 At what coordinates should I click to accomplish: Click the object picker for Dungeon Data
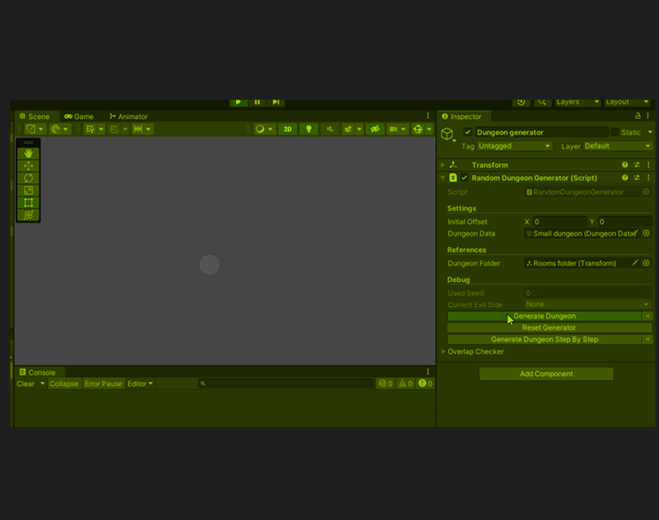(646, 233)
